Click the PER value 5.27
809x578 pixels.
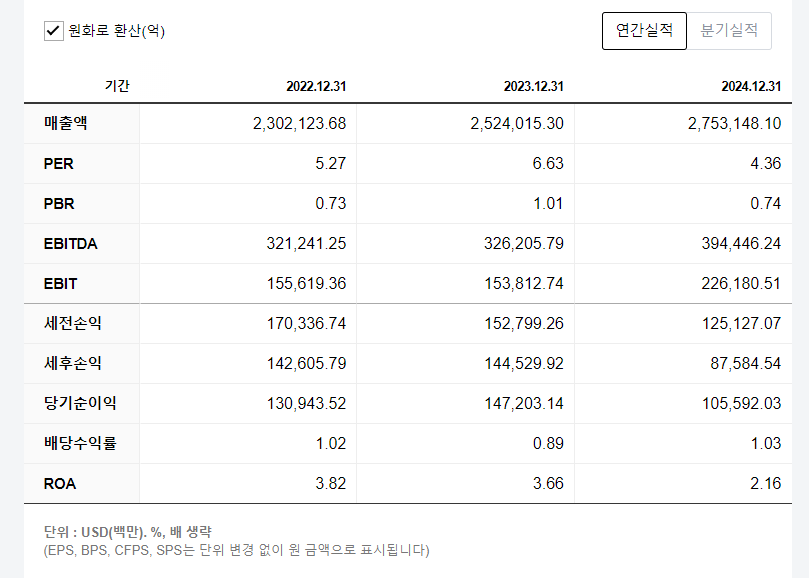pyautogui.click(x=331, y=164)
